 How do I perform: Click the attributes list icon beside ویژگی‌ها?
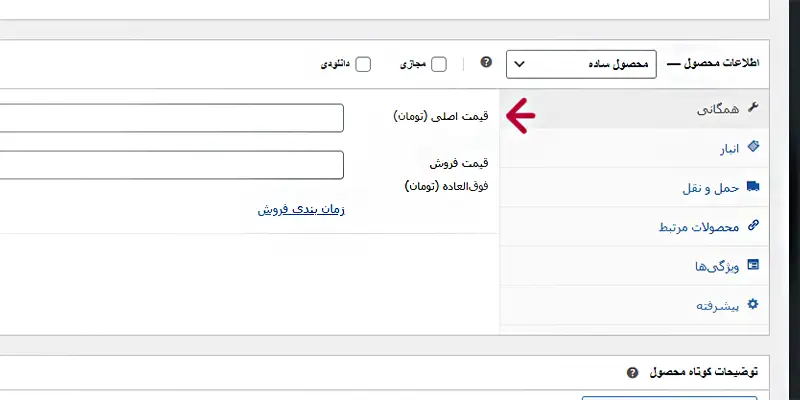pyautogui.click(x=753, y=265)
